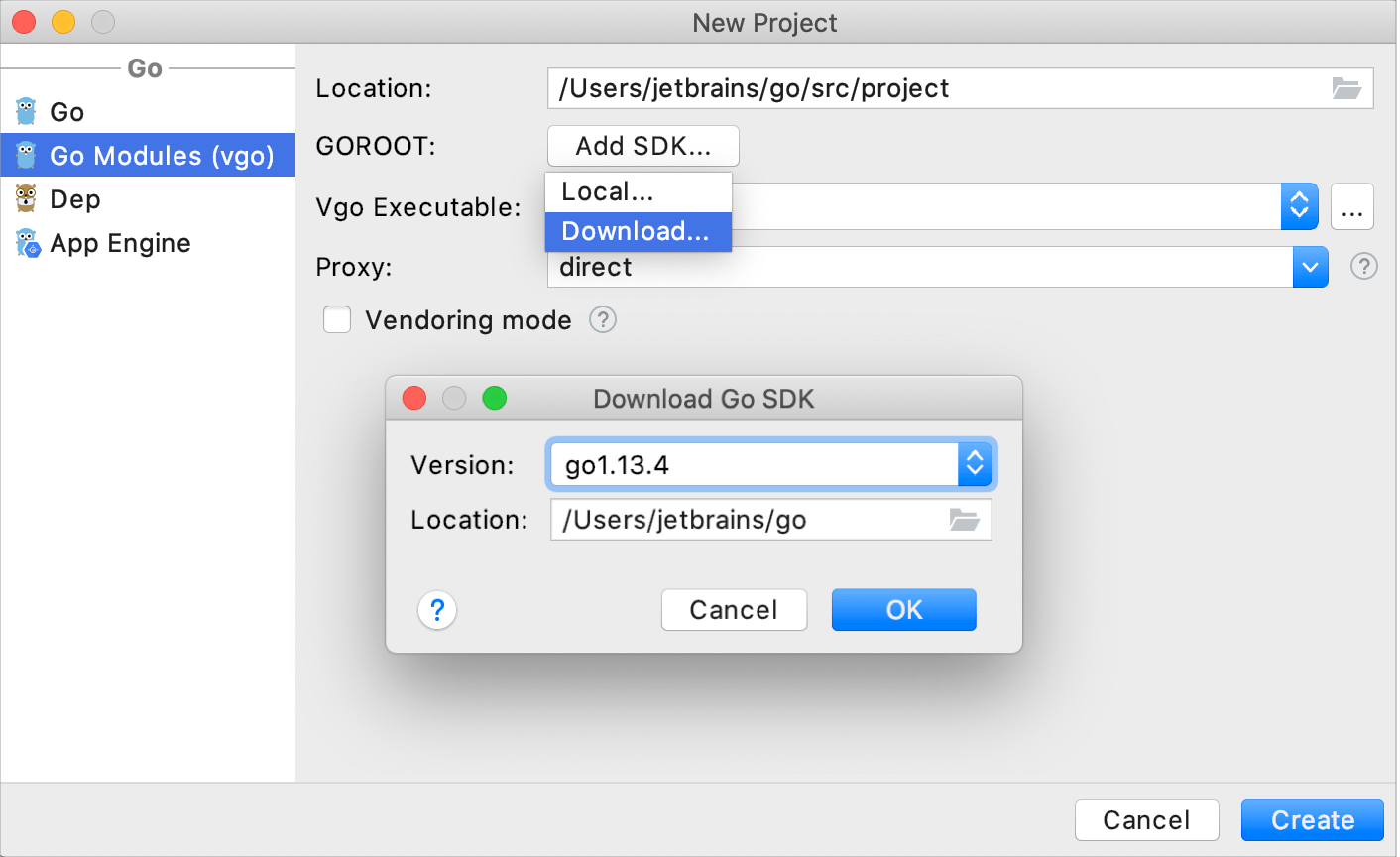Image resolution: width=1400 pixels, height=857 pixels.
Task: Choose Local... from the SDK menu
Action: 639,191
